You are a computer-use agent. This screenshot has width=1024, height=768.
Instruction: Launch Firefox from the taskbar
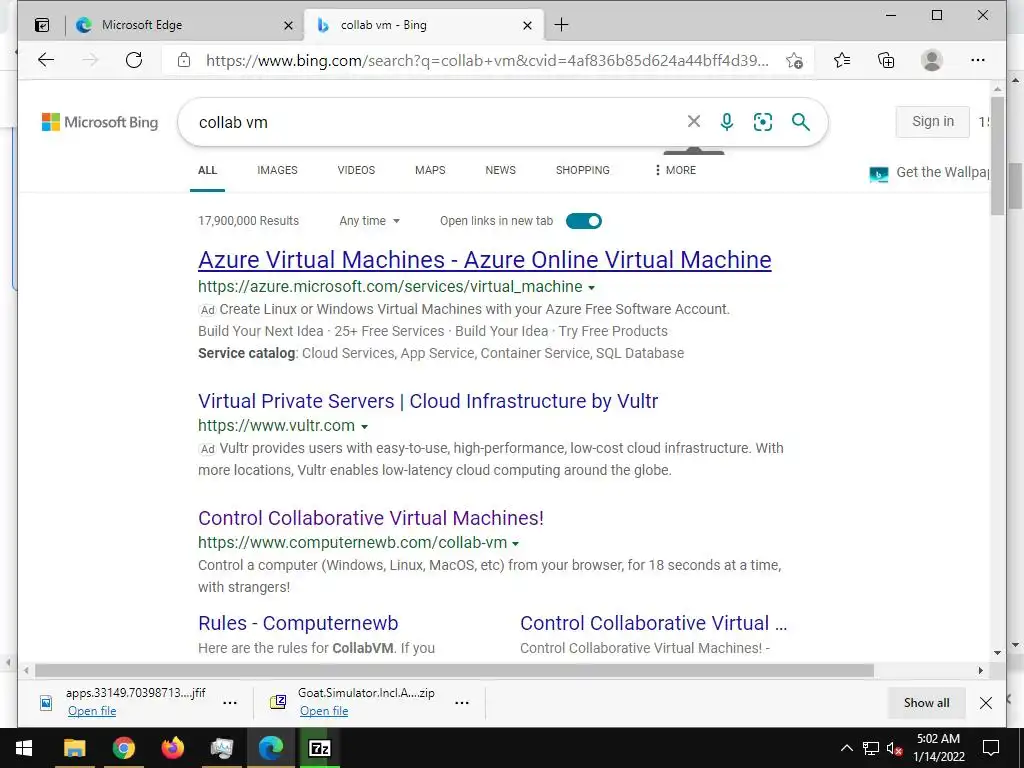pos(172,748)
